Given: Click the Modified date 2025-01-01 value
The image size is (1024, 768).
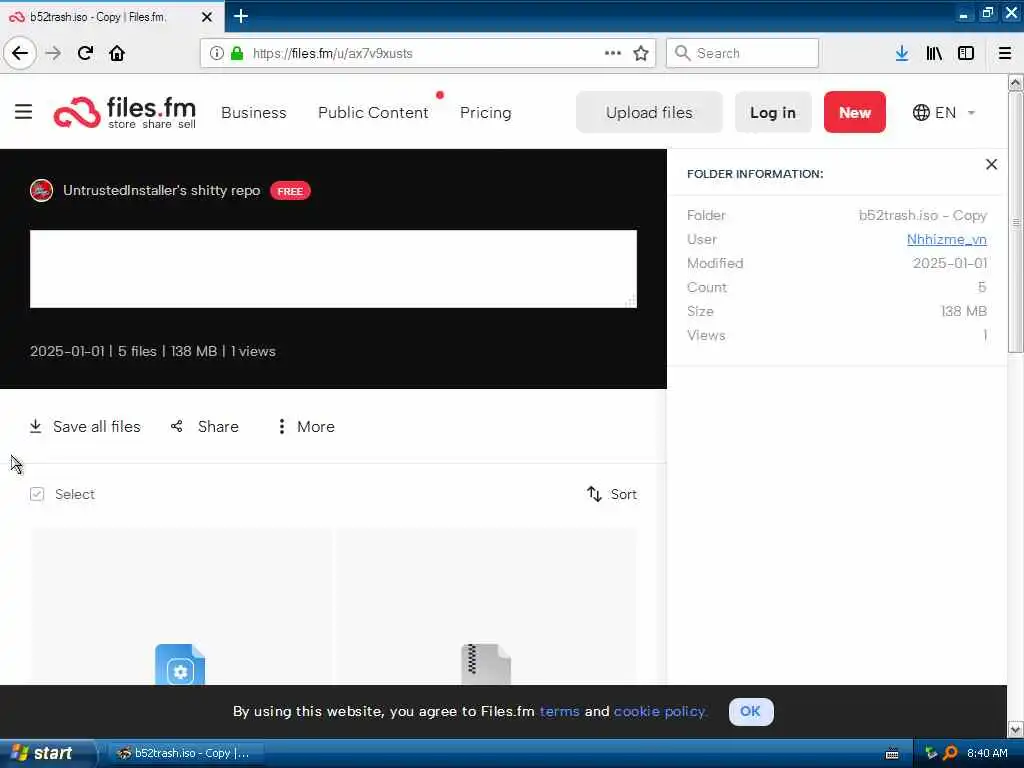Looking at the screenshot, I should tap(950, 263).
